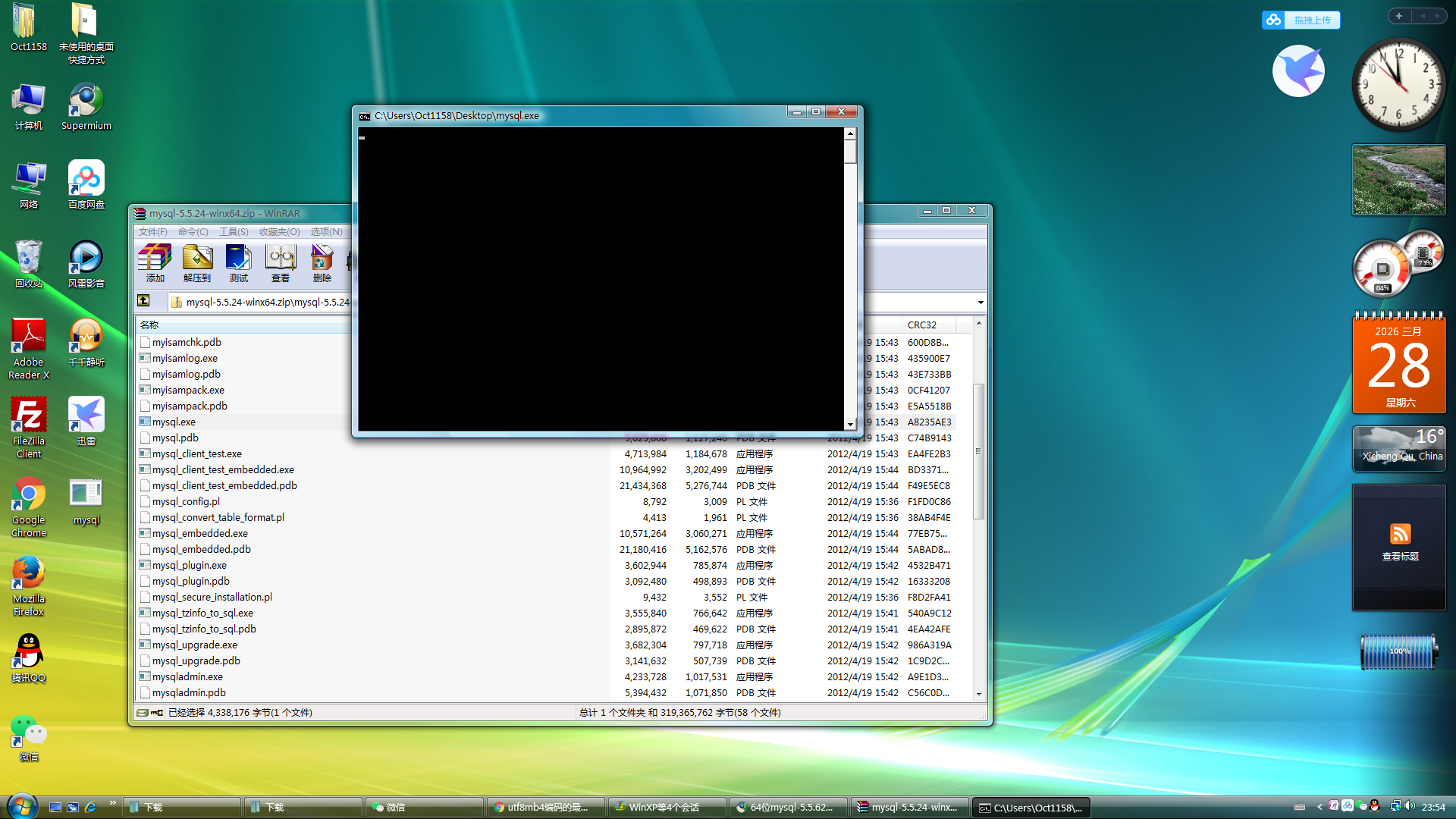Image resolution: width=1456 pixels, height=819 pixels.
Task: Click the up-one-level folder icon
Action: (143, 301)
